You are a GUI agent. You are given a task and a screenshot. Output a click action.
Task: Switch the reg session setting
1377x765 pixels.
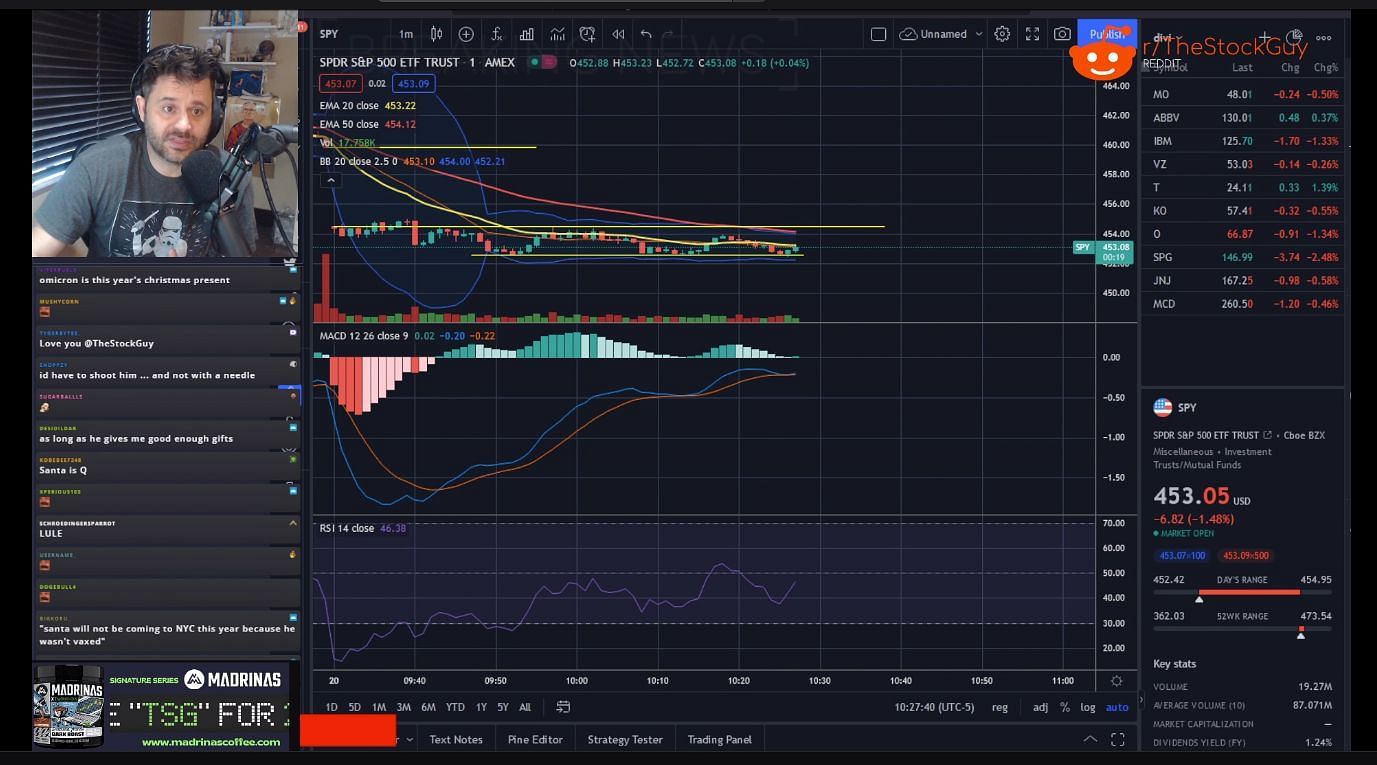(1000, 707)
